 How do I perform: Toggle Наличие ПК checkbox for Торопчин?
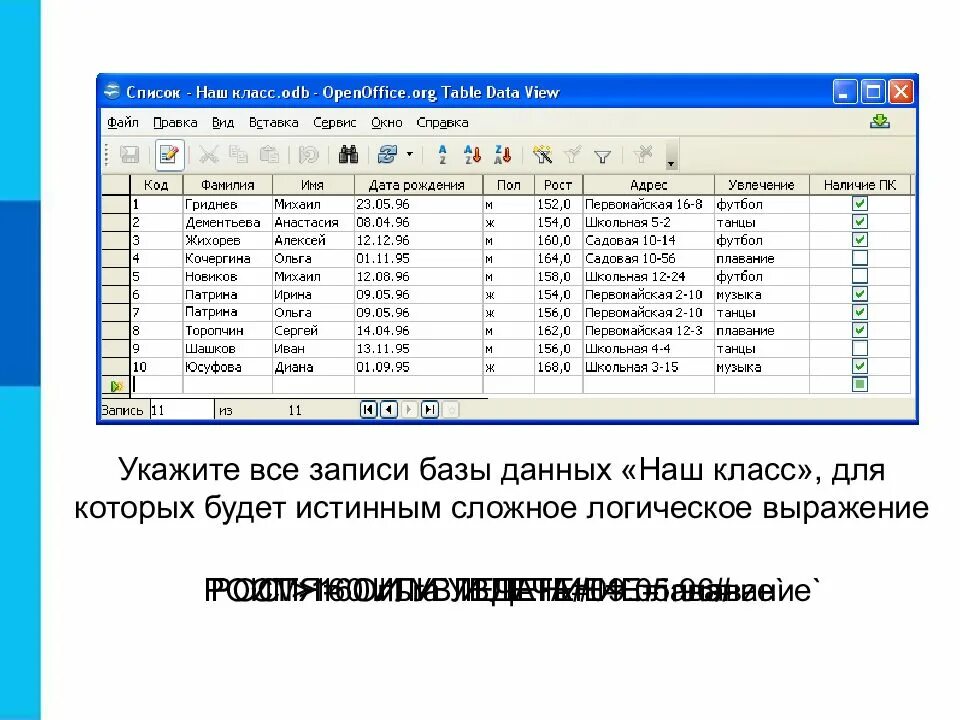pos(860,330)
